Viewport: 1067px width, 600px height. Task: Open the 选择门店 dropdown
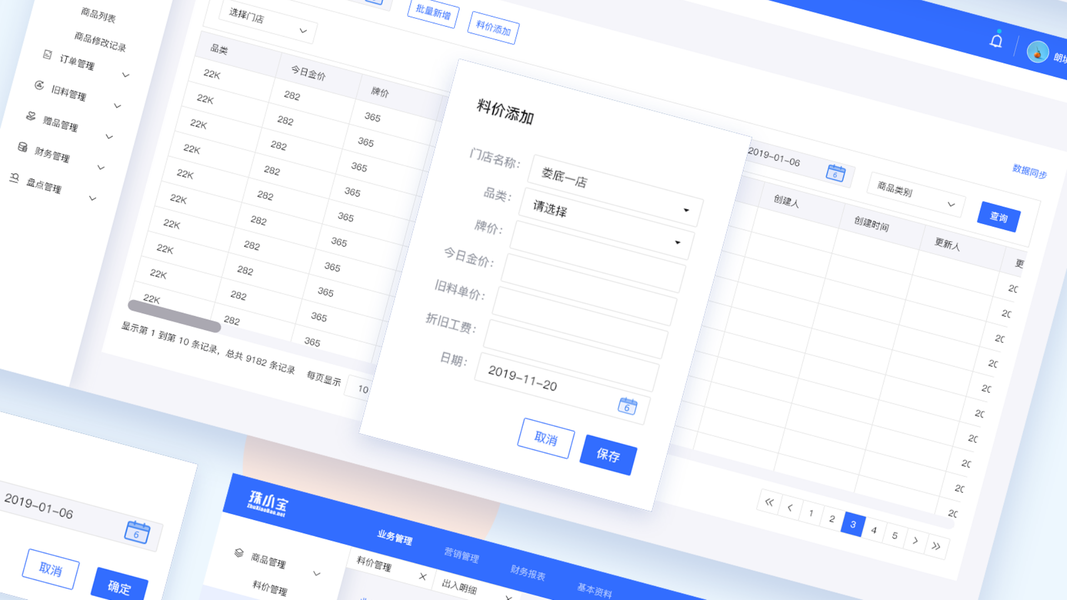click(268, 22)
